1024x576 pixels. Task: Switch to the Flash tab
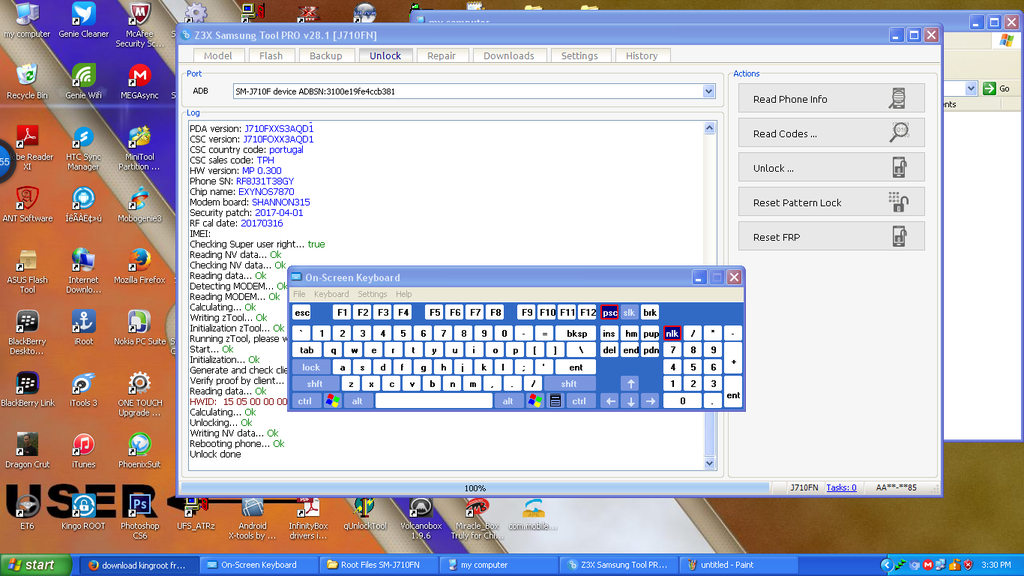[271, 56]
